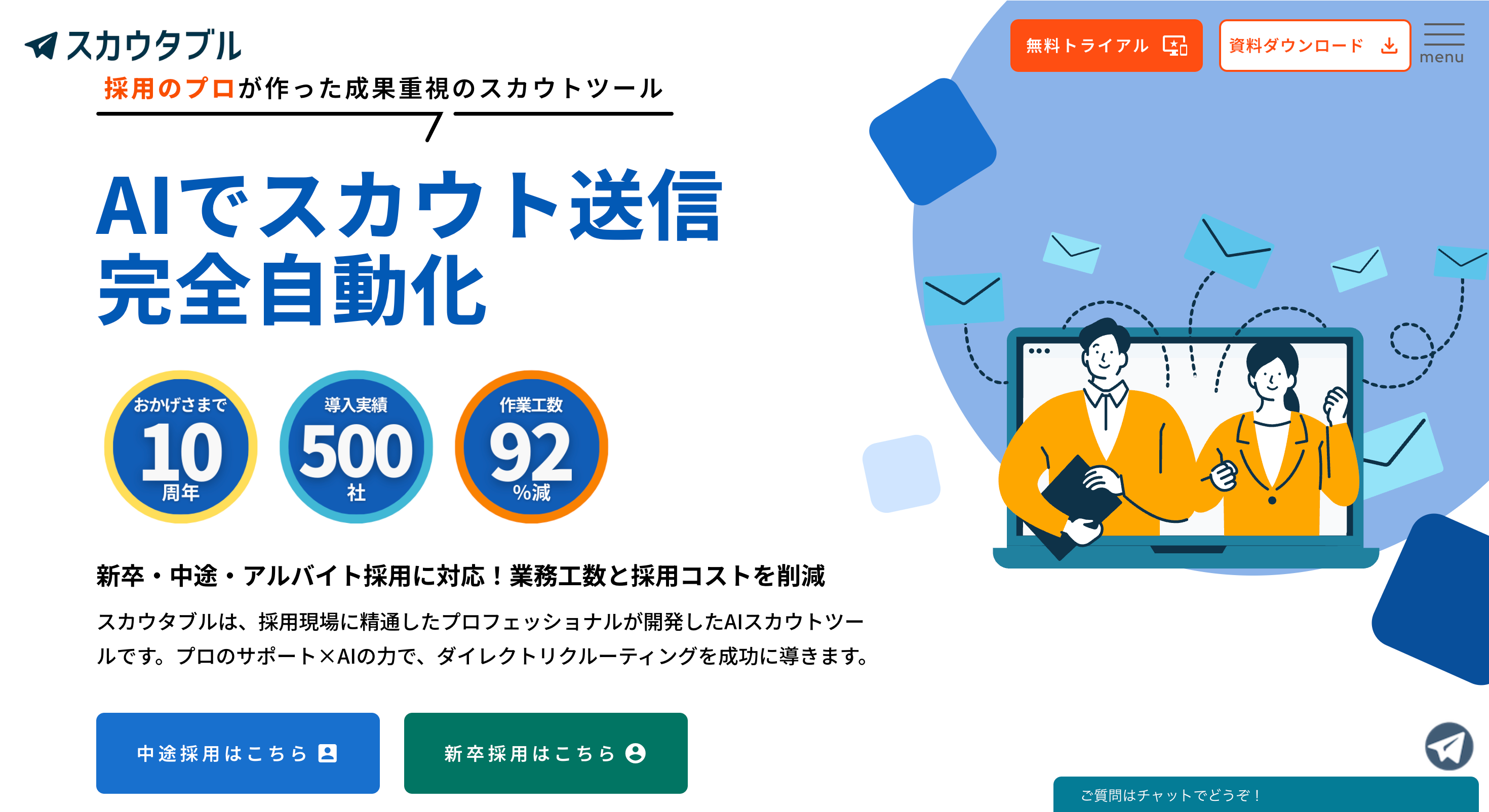Click the 10周年 badge
1489x812 pixels.
tap(181, 446)
